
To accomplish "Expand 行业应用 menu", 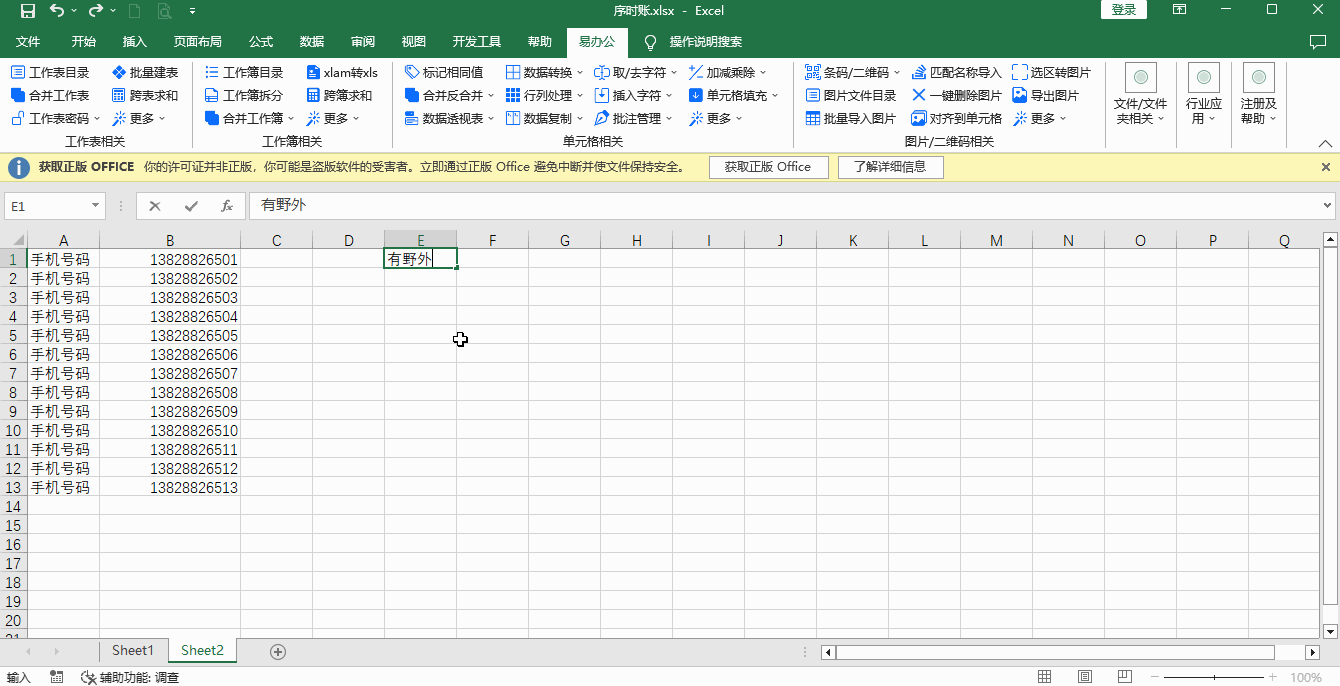I will [x=1204, y=95].
